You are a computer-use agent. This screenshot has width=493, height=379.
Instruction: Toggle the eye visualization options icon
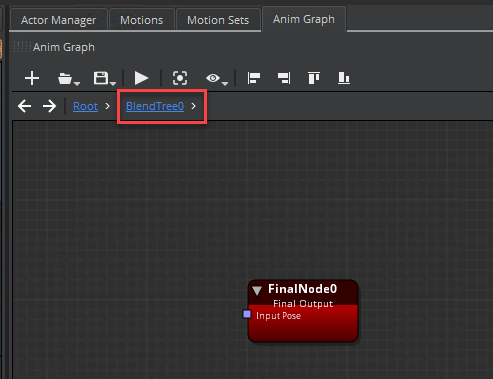tap(213, 78)
